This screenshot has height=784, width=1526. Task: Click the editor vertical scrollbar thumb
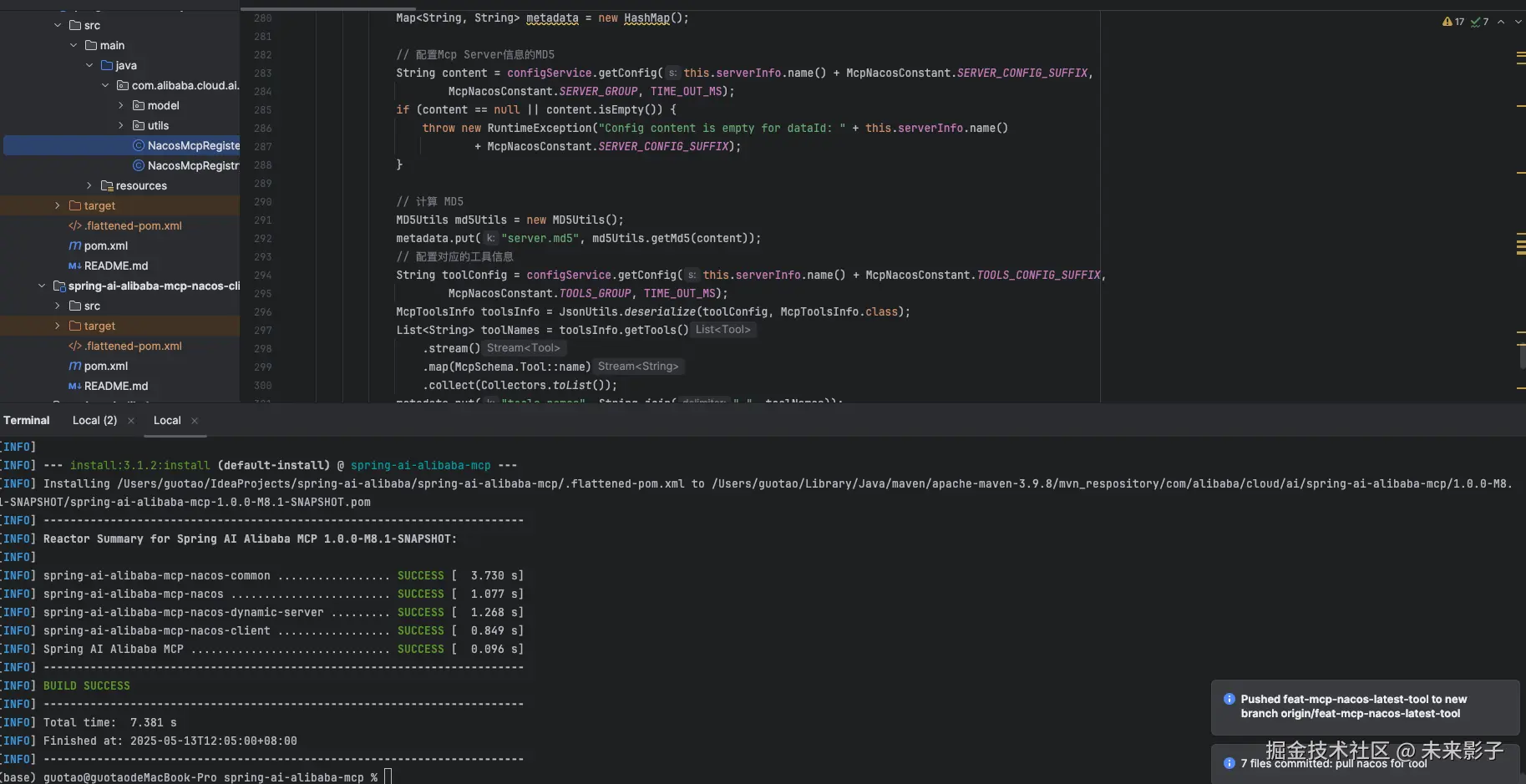(x=1522, y=357)
